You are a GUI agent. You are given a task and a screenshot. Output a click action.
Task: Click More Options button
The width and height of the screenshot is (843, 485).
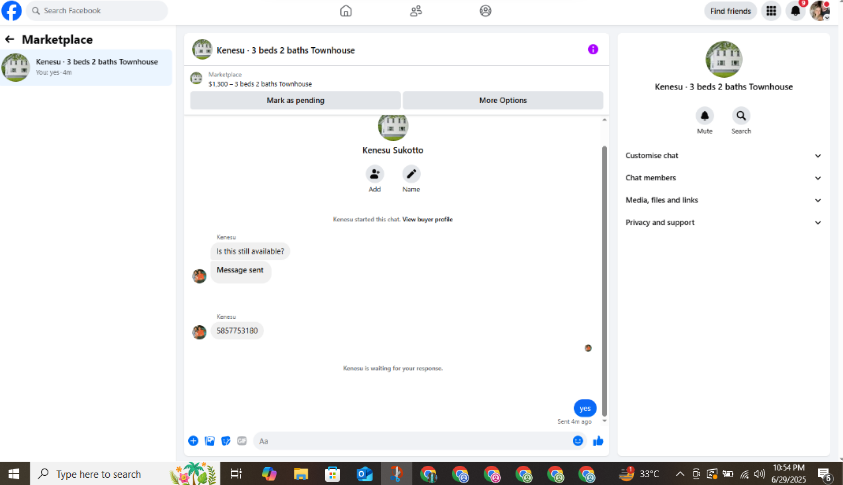click(x=503, y=100)
